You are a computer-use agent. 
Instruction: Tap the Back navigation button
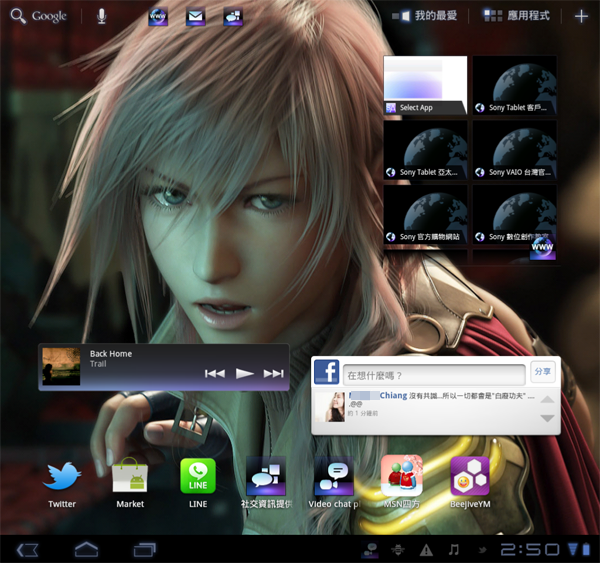click(28, 550)
